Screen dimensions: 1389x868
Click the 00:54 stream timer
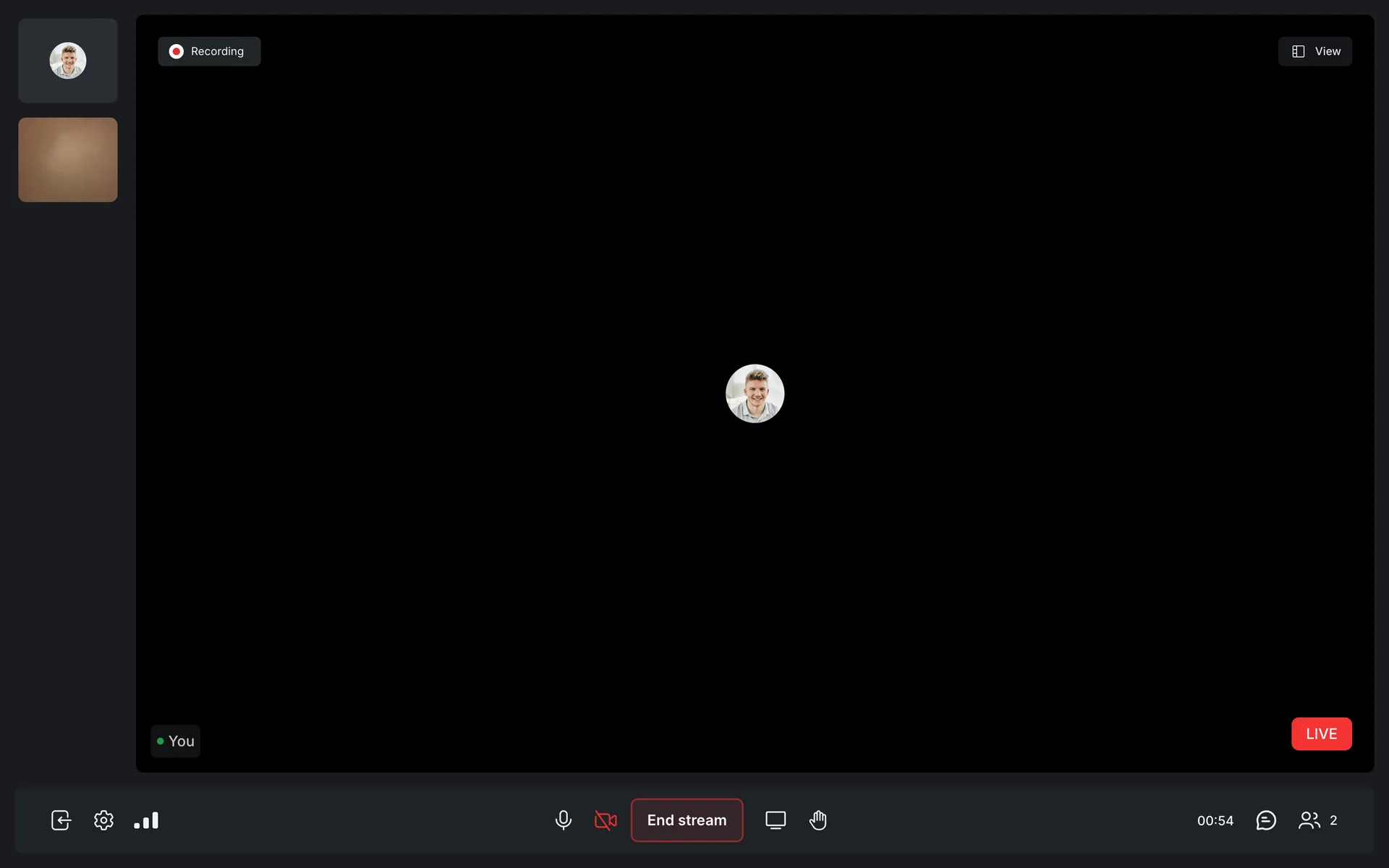[x=1215, y=820]
